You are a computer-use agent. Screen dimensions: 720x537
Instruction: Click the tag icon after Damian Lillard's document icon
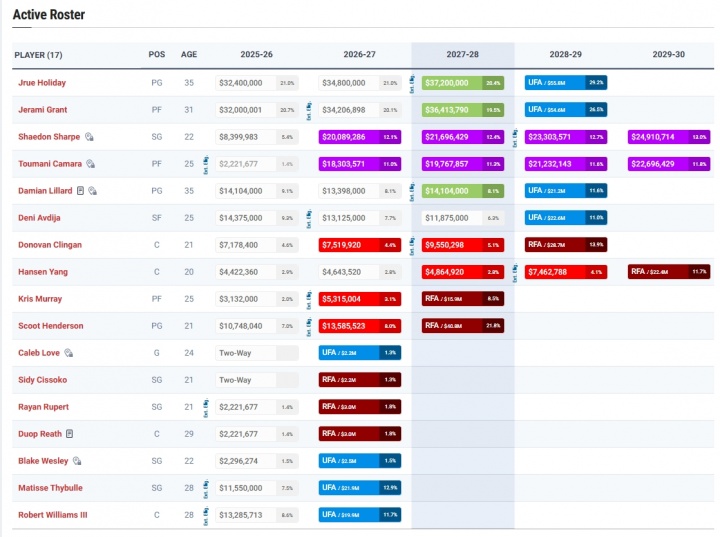(x=92, y=191)
